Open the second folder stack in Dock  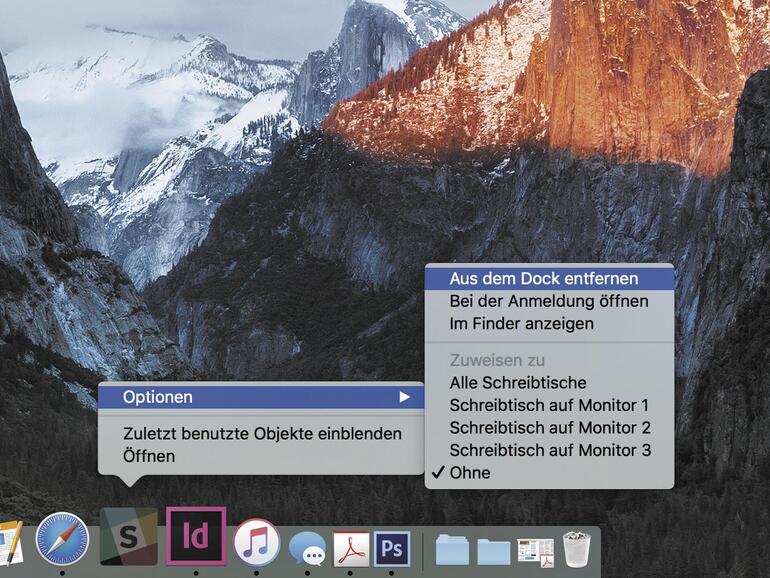click(494, 551)
